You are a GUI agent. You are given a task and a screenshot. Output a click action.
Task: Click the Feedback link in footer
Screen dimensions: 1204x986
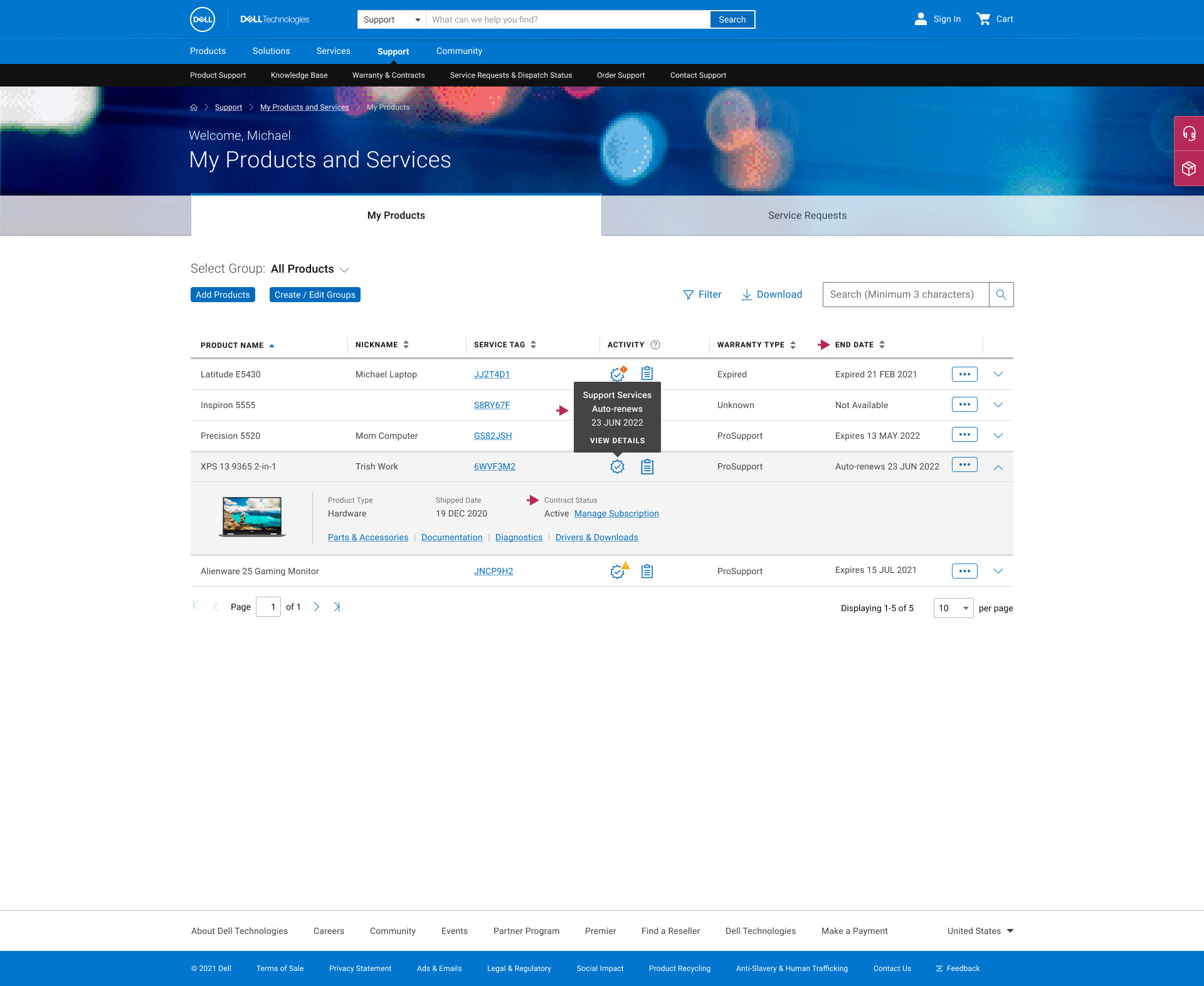(958, 968)
